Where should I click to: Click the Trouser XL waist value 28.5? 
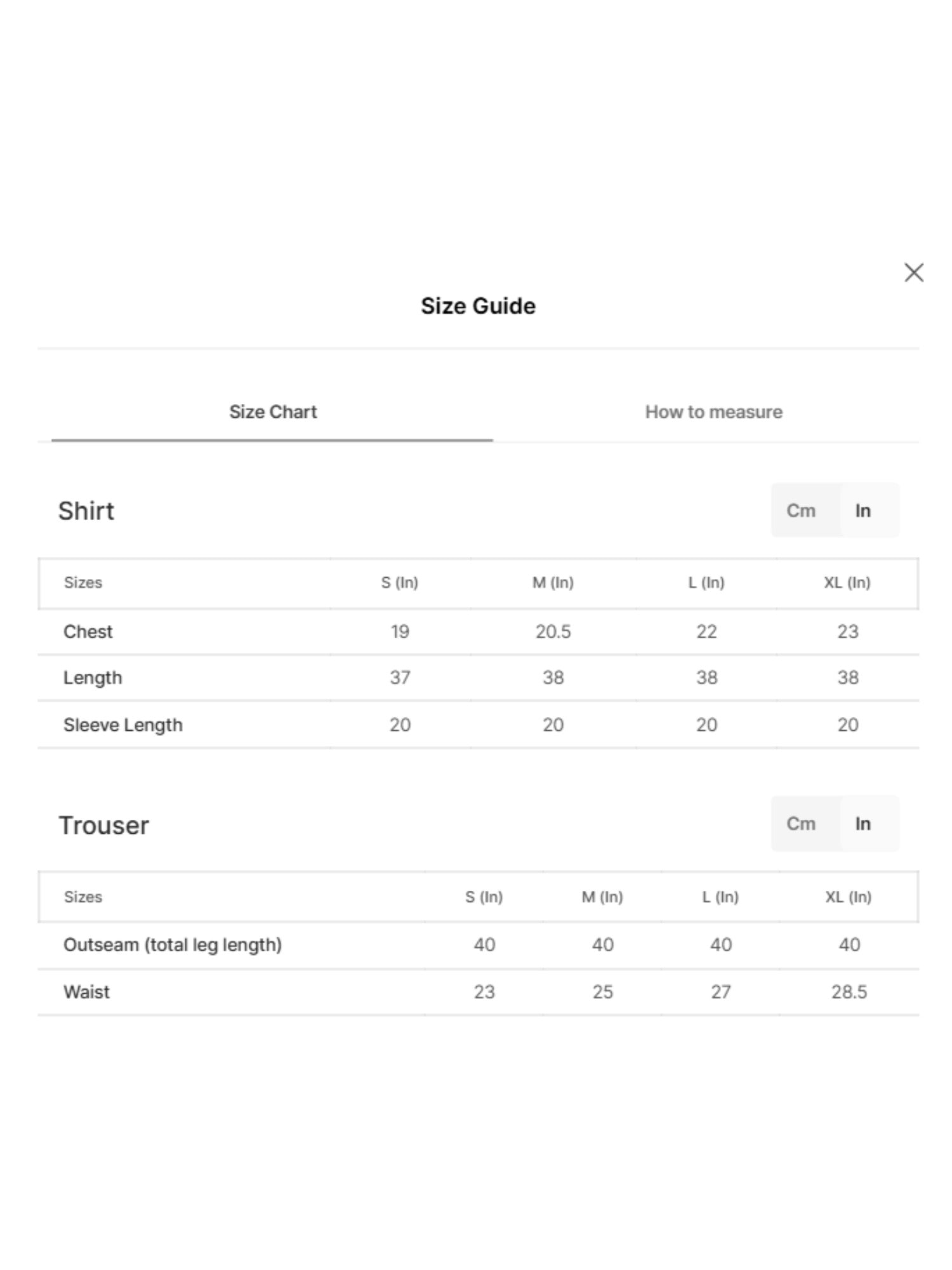pos(849,991)
